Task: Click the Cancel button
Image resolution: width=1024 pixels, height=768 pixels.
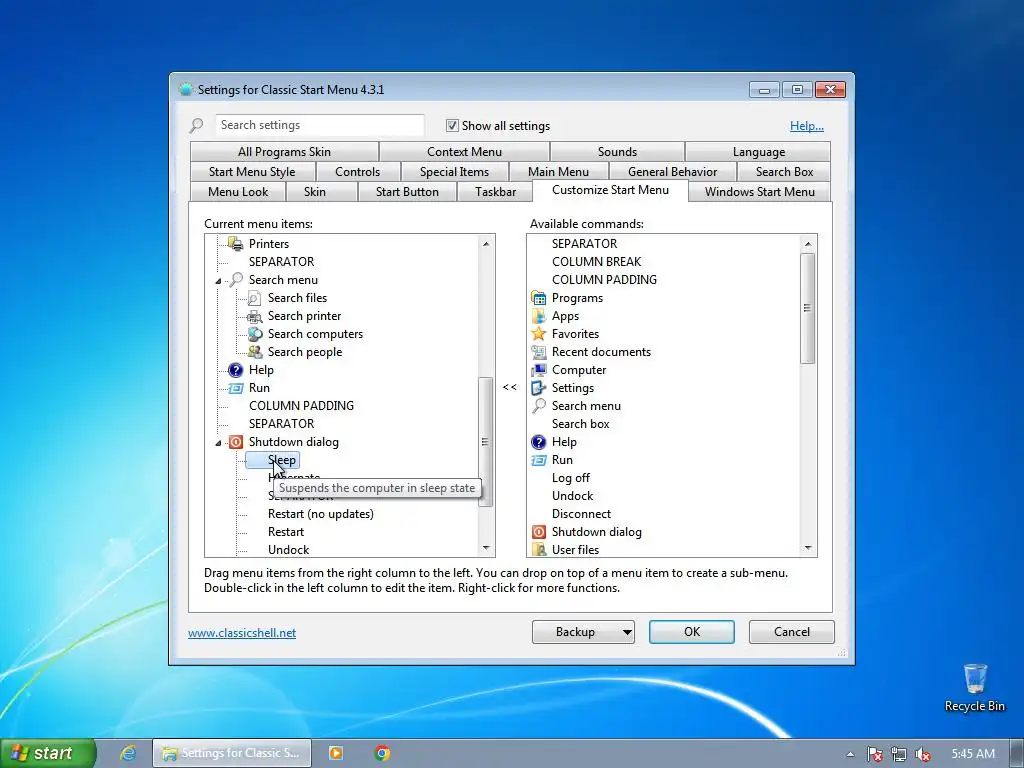Action: 792,632
